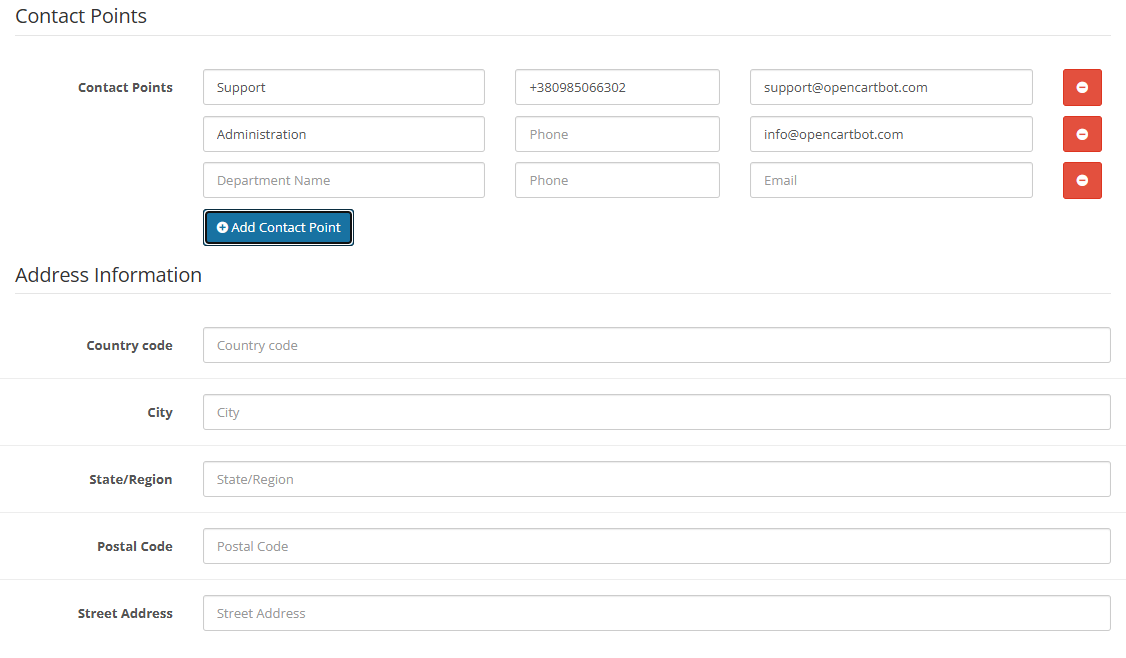The height and width of the screenshot is (658, 1126).
Task: Select the support@opencartbot.com email field
Action: click(890, 87)
